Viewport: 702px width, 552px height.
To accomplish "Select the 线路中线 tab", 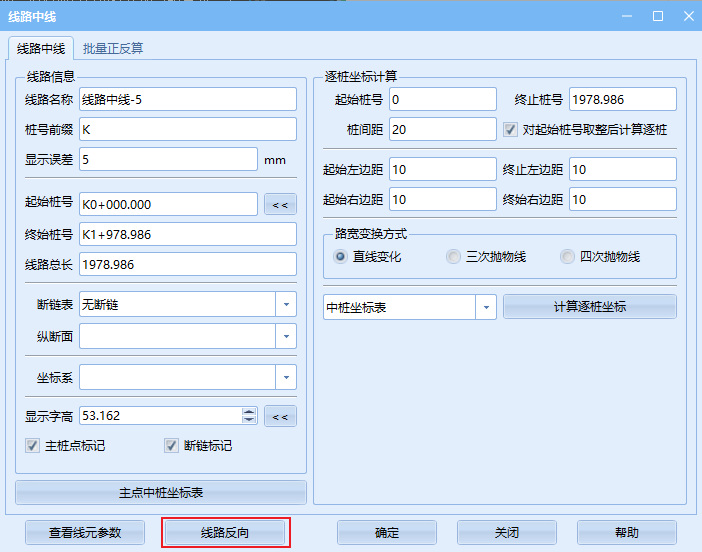I will [x=41, y=48].
